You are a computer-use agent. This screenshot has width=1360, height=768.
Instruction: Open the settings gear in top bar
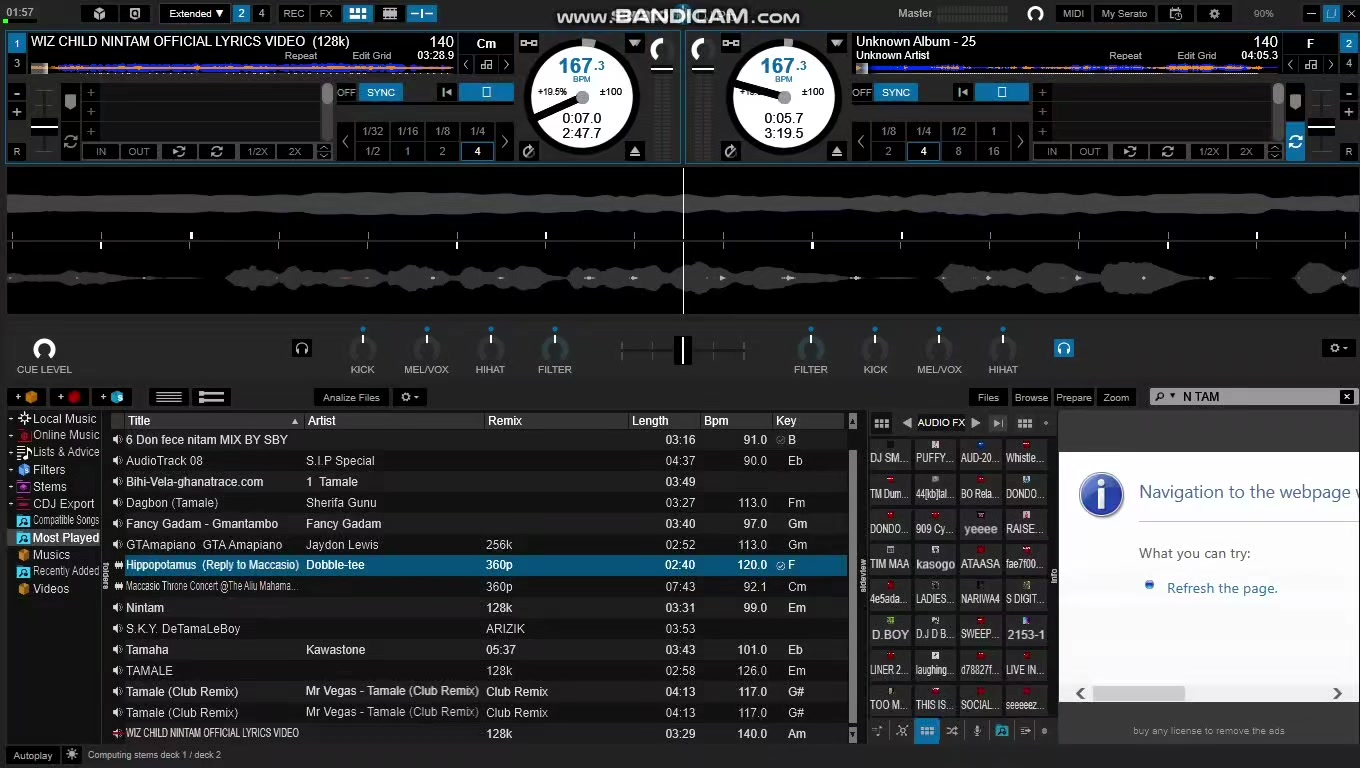[1214, 14]
